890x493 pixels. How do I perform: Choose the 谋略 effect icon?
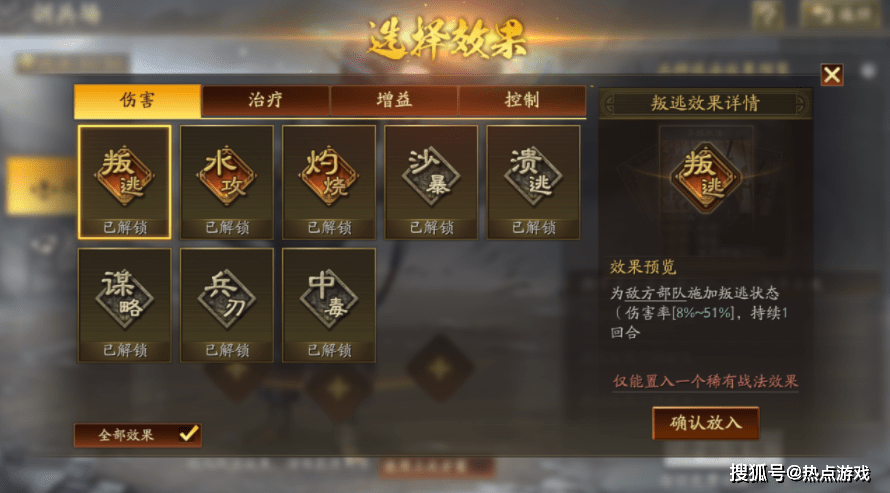(x=124, y=305)
